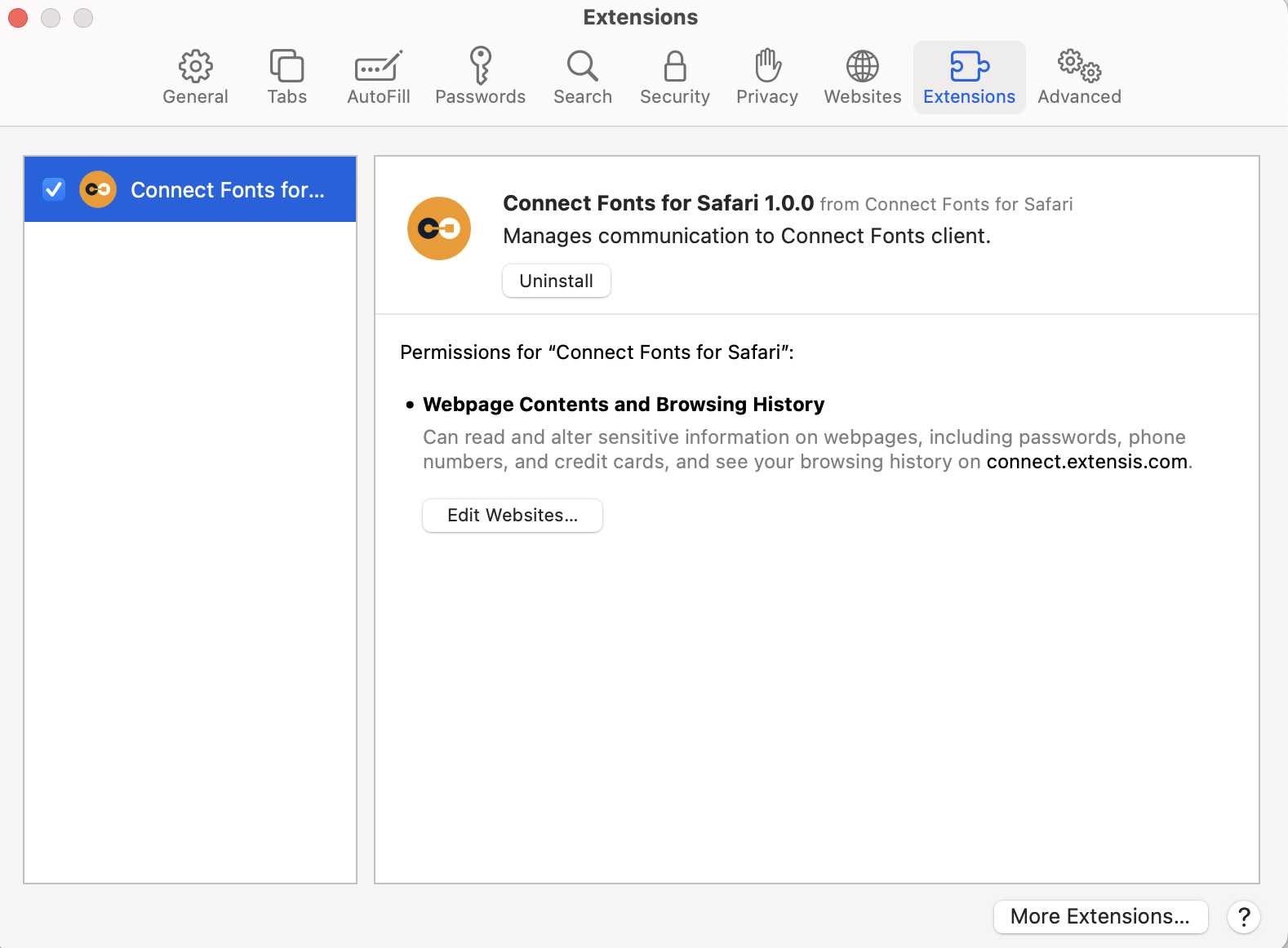Viewport: 1288px width, 948px height.
Task: Open the Websites globe icon
Action: (x=863, y=66)
